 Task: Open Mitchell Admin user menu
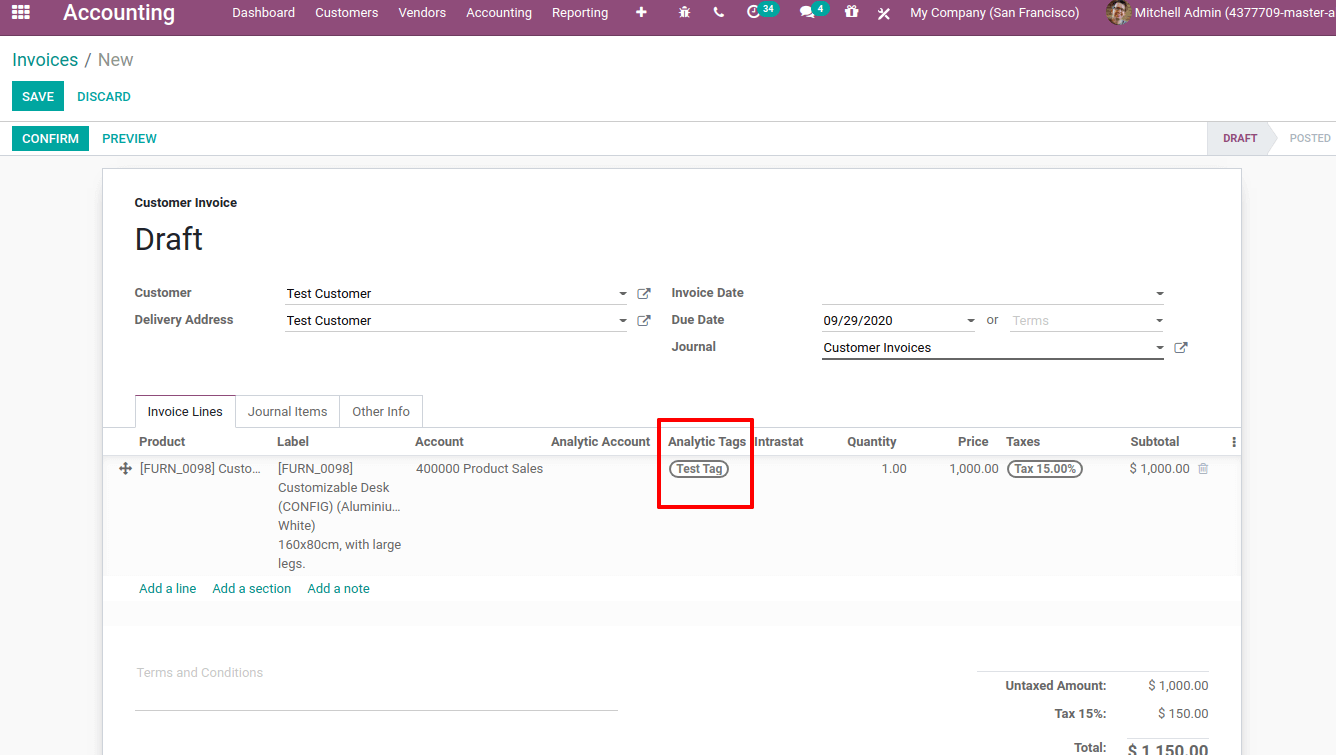pyautogui.click(x=1221, y=13)
